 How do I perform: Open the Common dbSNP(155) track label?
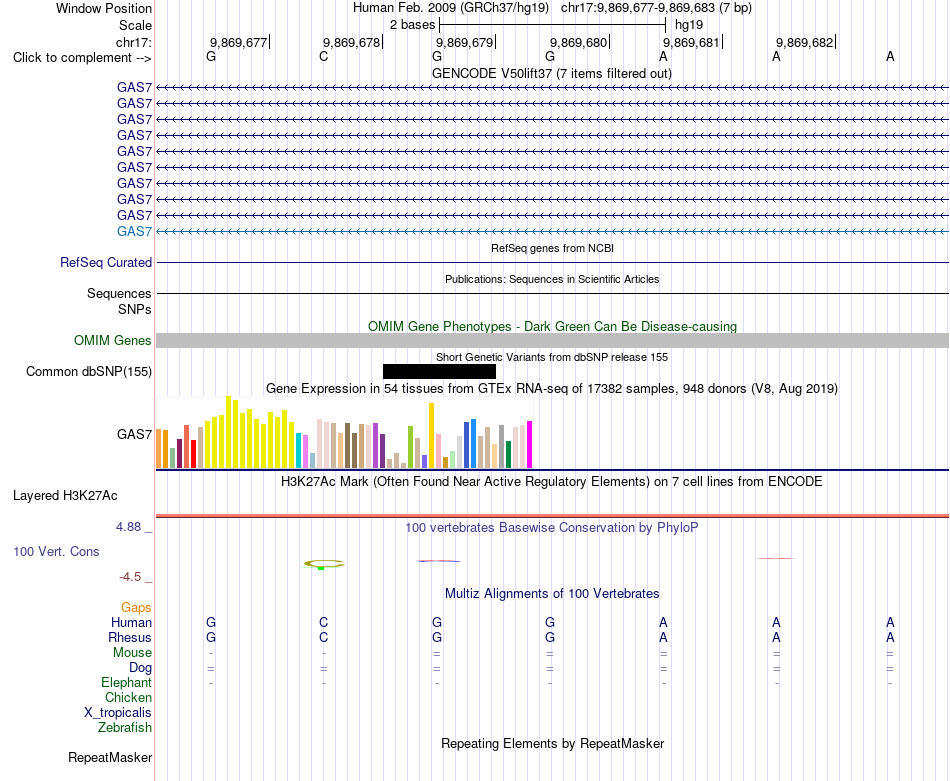coord(88,371)
